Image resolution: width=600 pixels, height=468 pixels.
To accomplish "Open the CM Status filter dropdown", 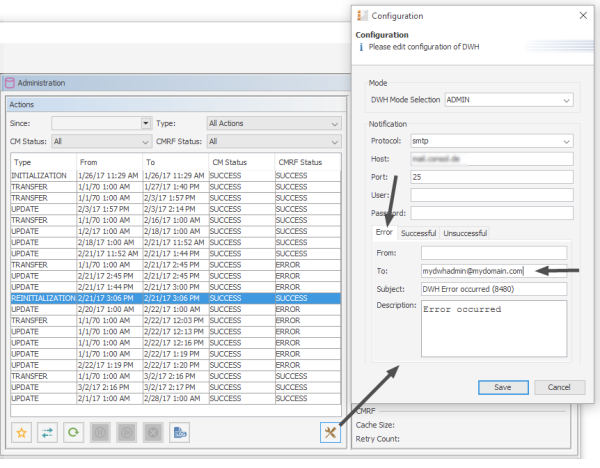I will click(143, 141).
